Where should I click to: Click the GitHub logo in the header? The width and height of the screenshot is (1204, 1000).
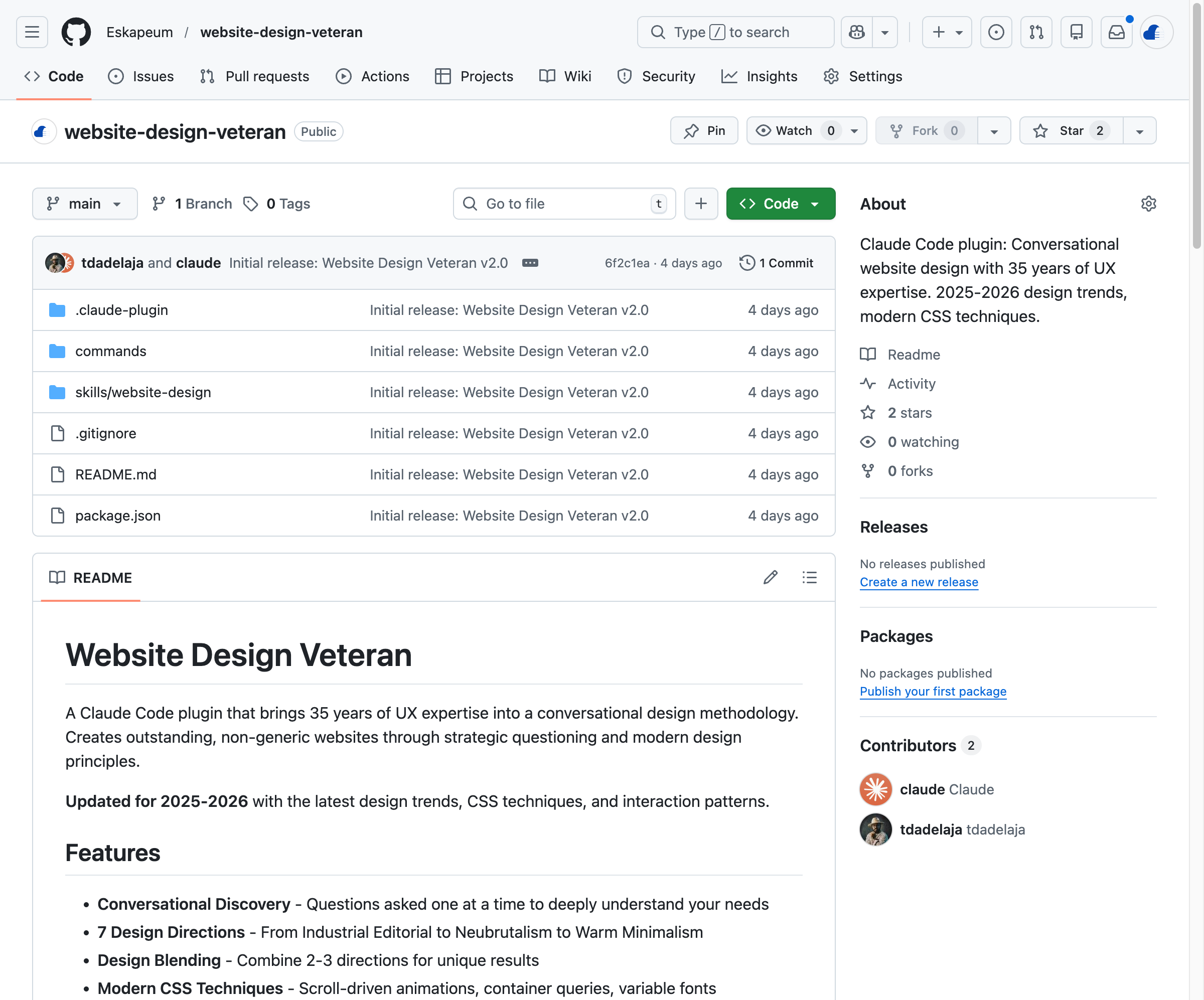click(x=76, y=32)
